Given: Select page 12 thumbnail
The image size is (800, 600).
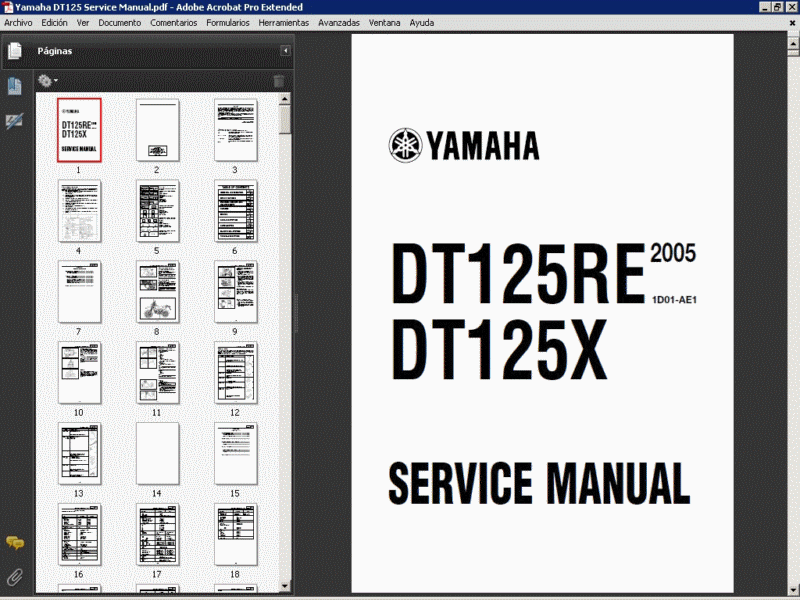Looking at the screenshot, I should [236, 373].
